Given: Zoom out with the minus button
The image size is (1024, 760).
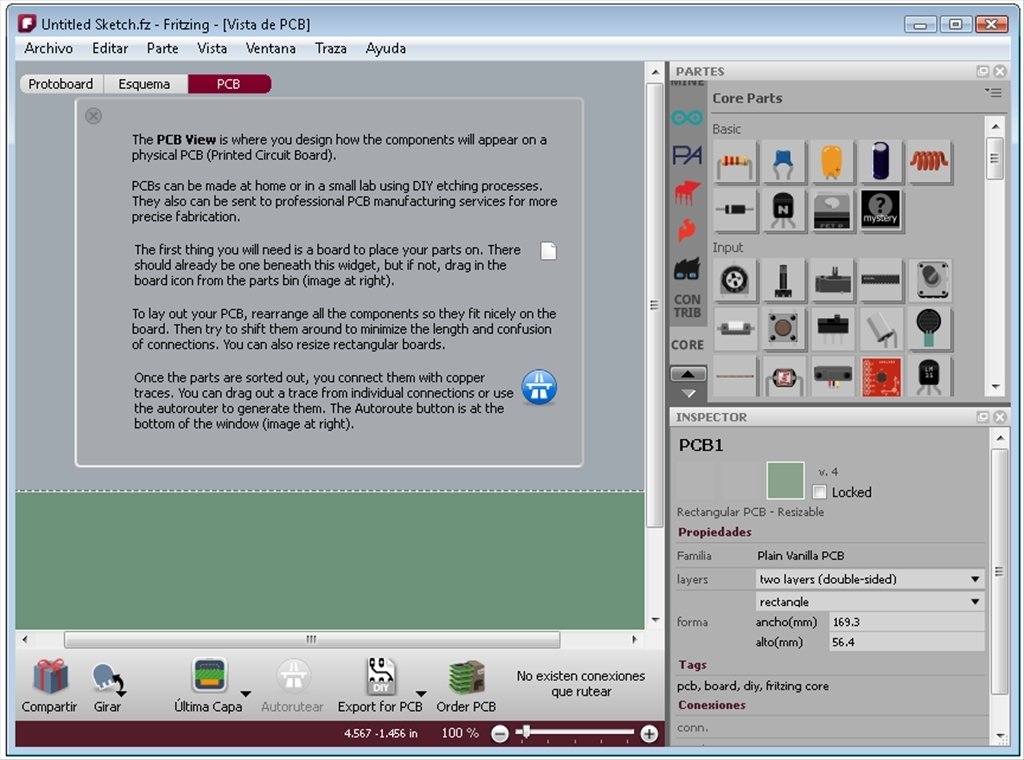Looking at the screenshot, I should (x=500, y=735).
